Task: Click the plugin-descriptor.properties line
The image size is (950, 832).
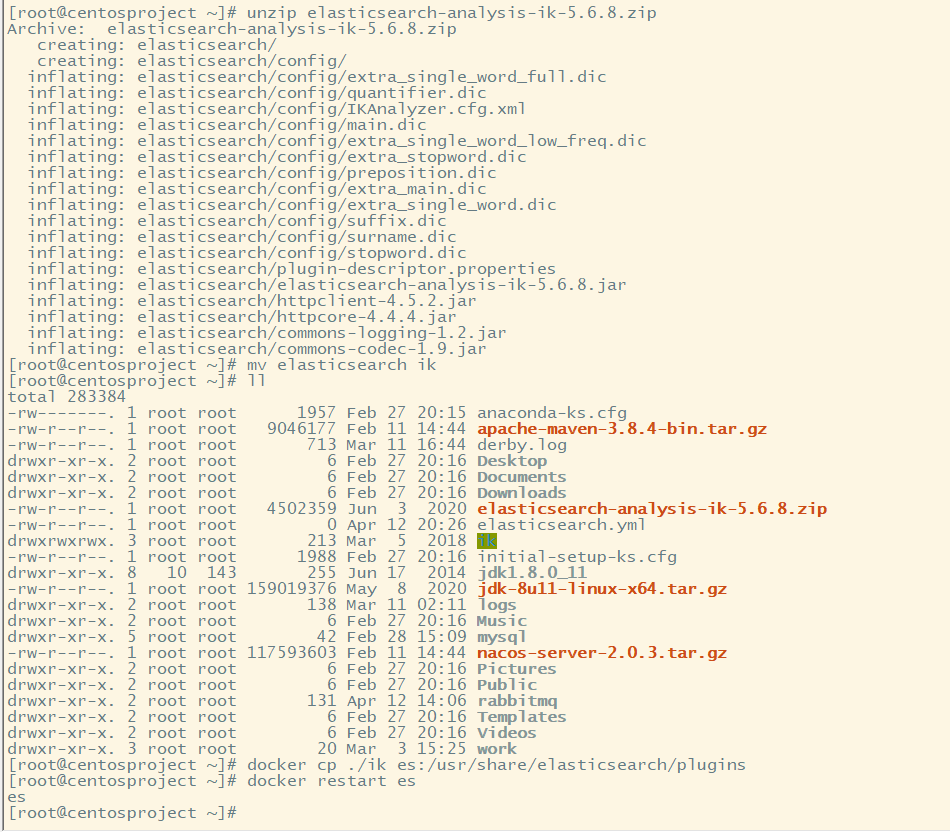Action: 291,269
